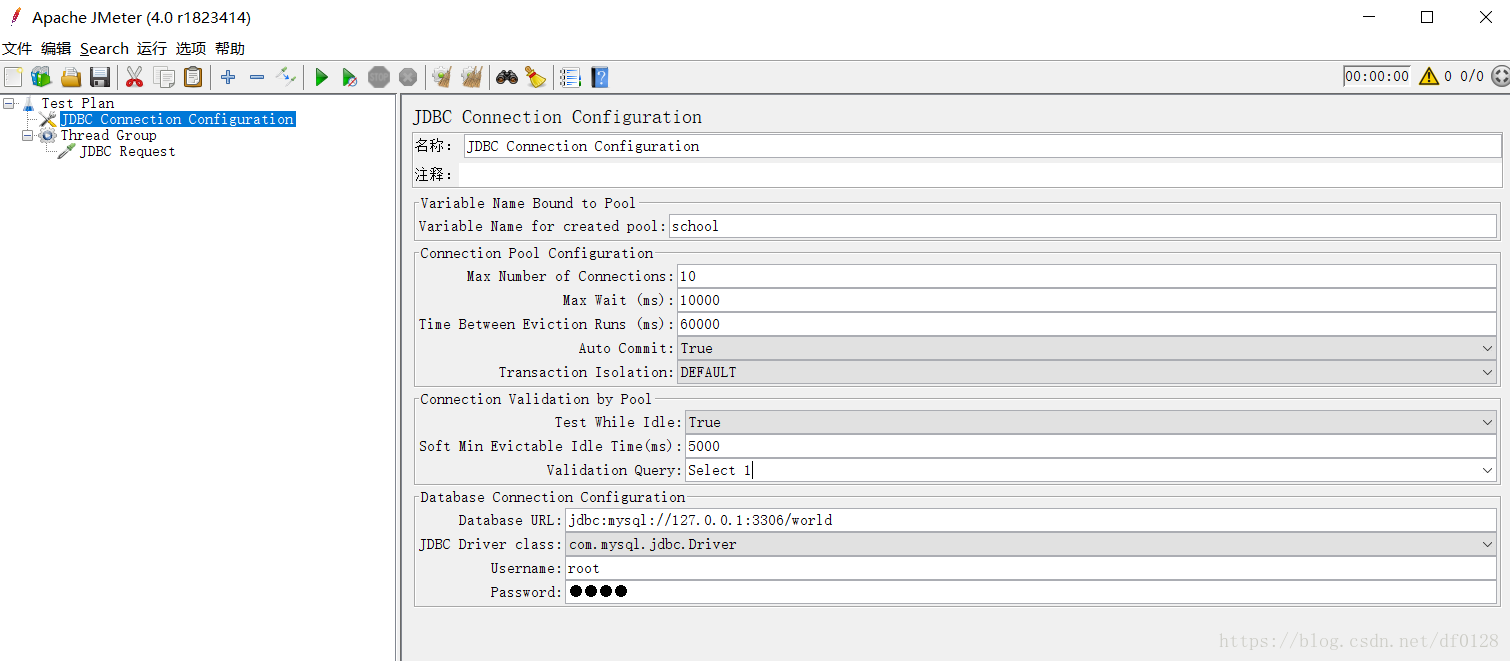Click the Database URL field
Screen dimensions: 1510x661
(x=1031, y=520)
